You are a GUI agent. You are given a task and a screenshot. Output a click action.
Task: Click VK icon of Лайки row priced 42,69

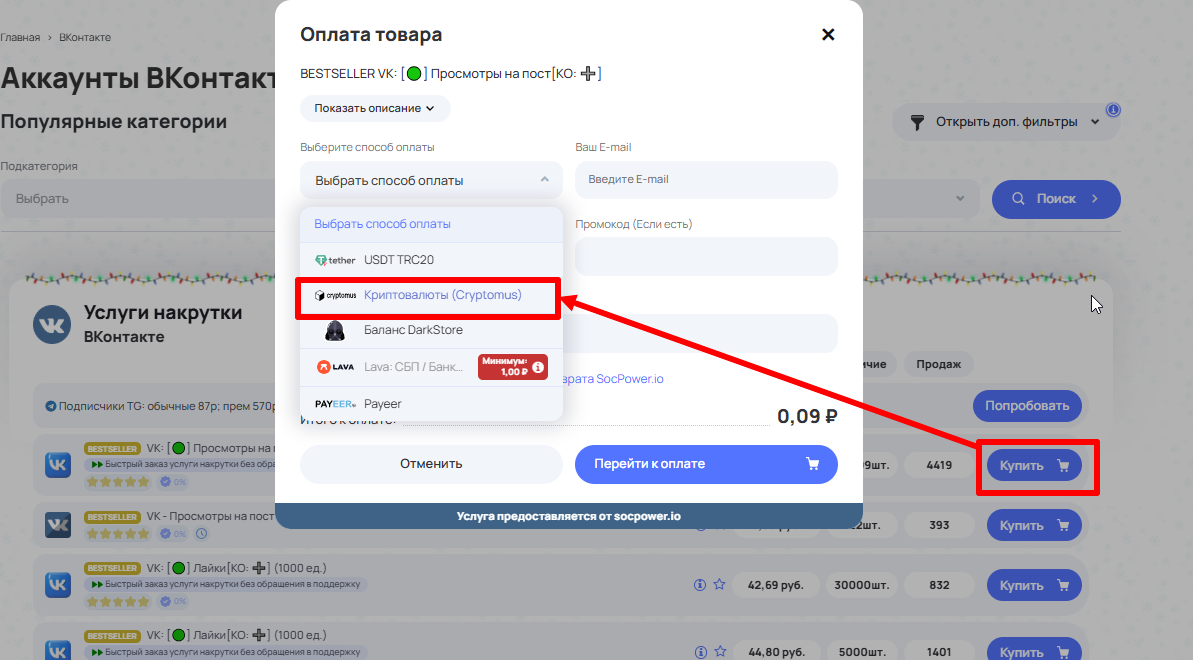(x=58, y=585)
